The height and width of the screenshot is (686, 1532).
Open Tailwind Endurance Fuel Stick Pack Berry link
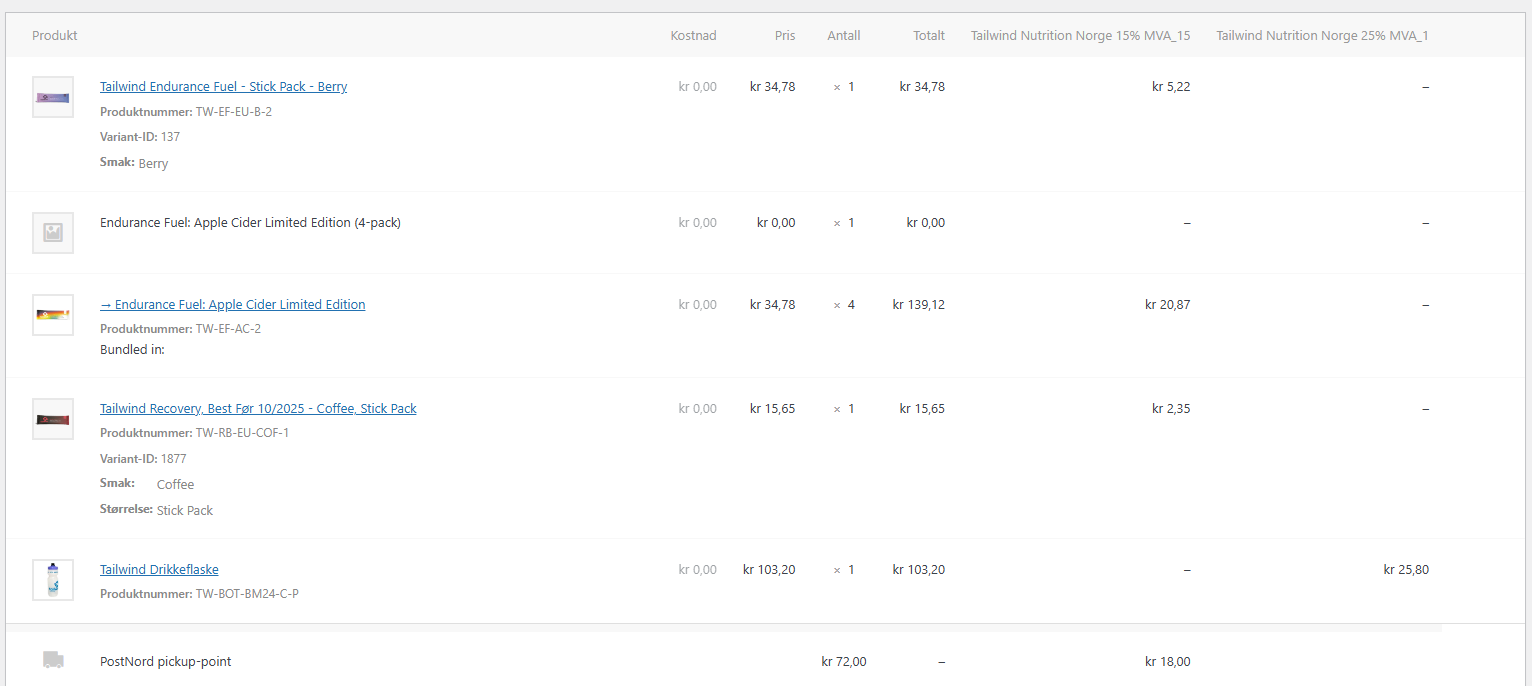click(x=223, y=87)
